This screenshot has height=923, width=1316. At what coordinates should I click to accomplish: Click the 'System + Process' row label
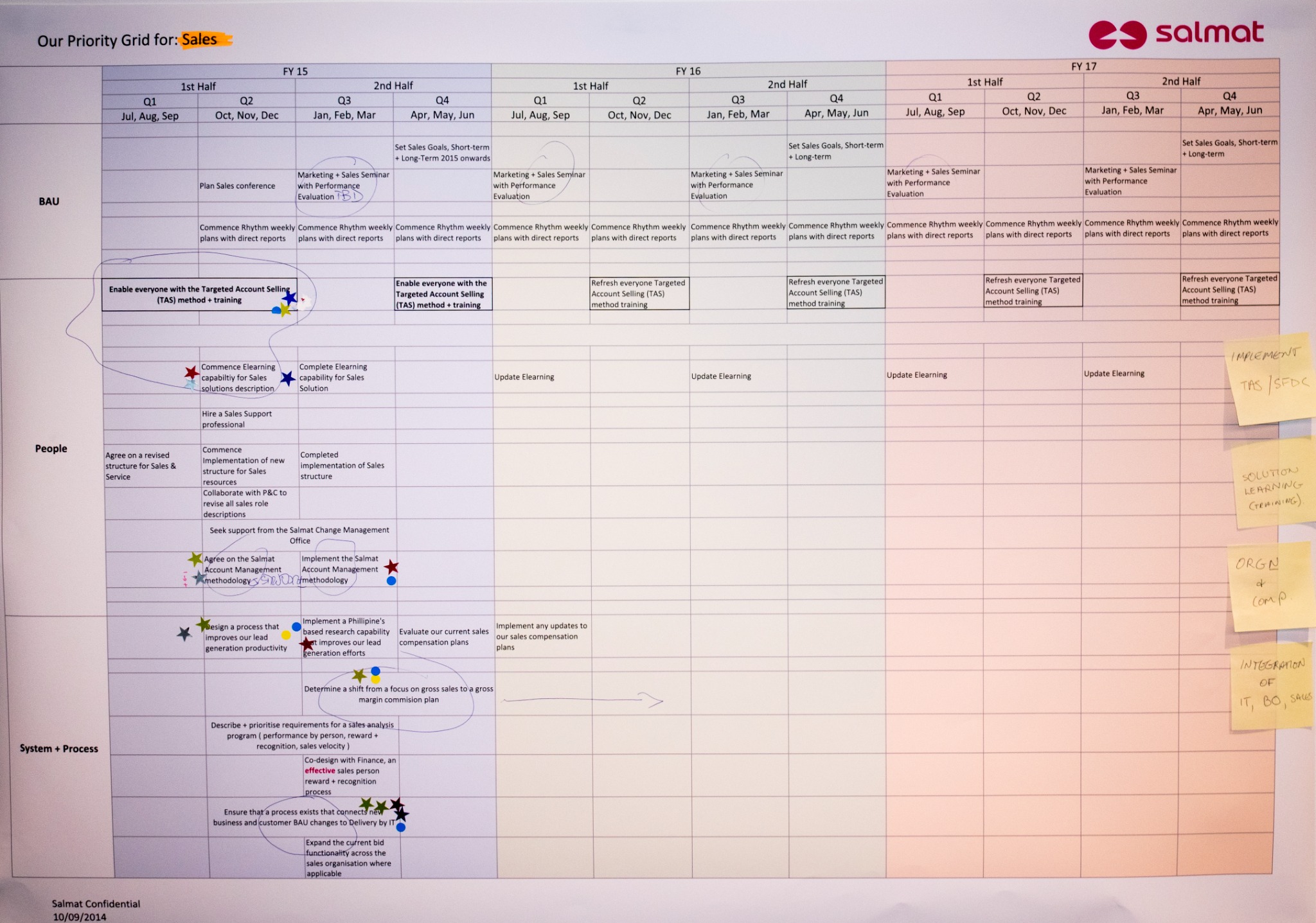coord(58,748)
